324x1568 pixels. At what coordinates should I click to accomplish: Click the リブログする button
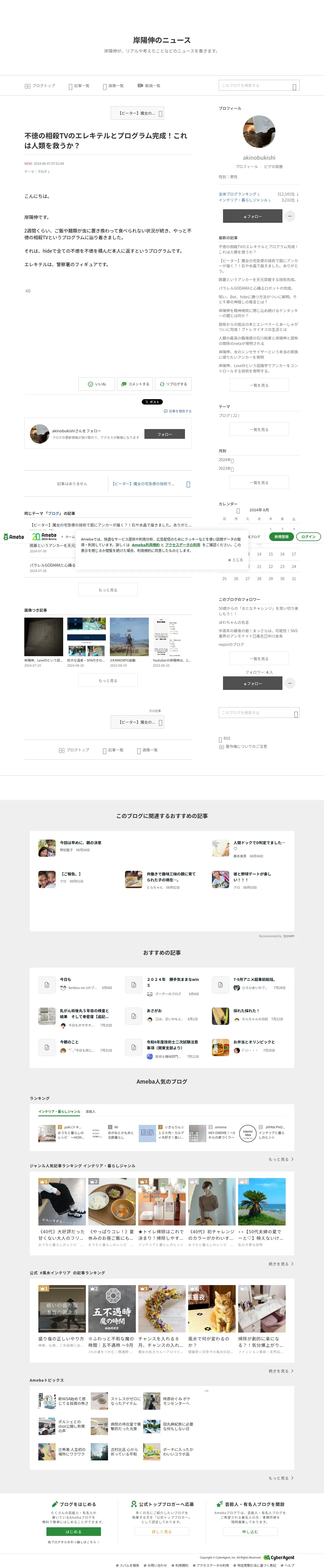tap(174, 384)
